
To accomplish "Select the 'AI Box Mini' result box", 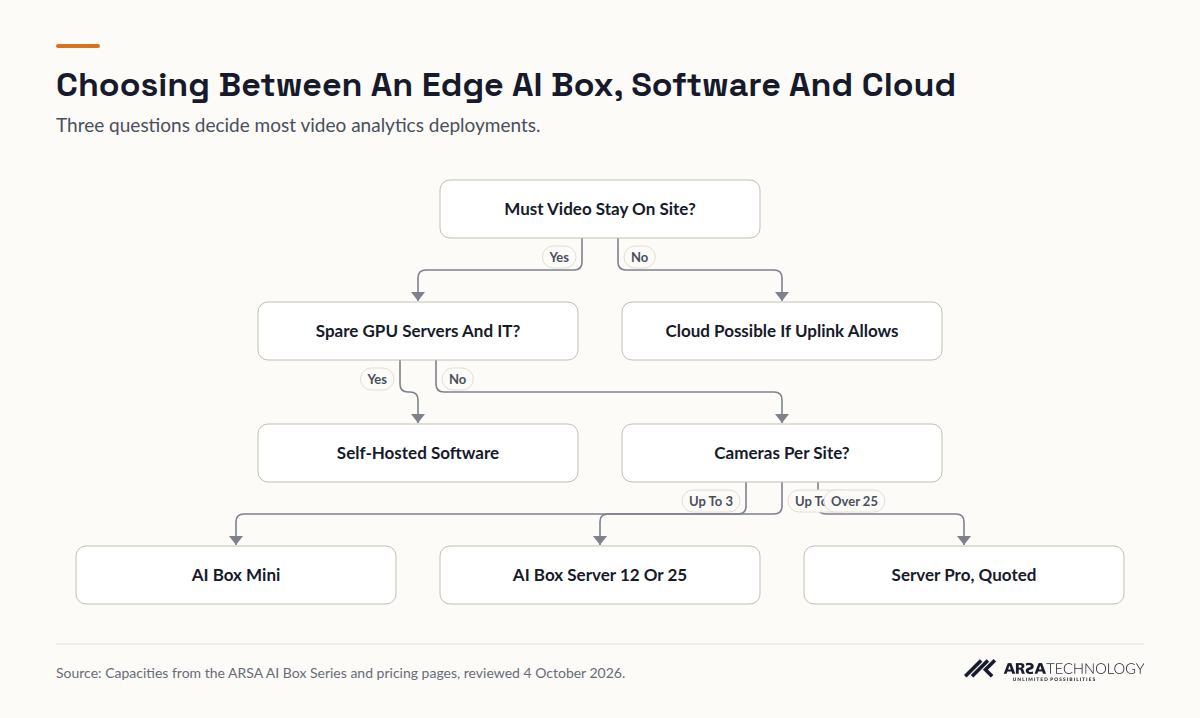I will coord(236,575).
